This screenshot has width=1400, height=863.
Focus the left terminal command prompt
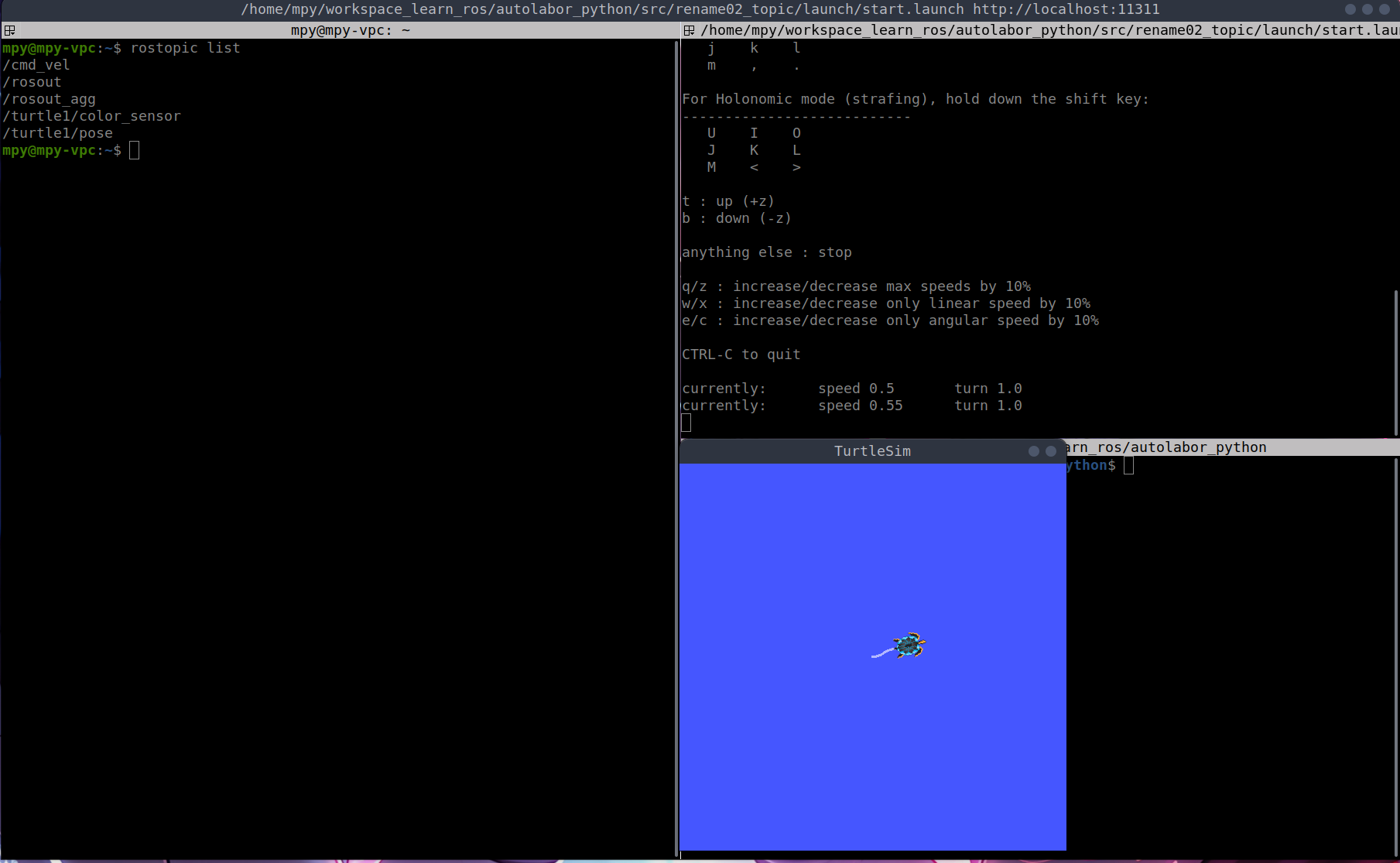pyautogui.click(x=134, y=150)
